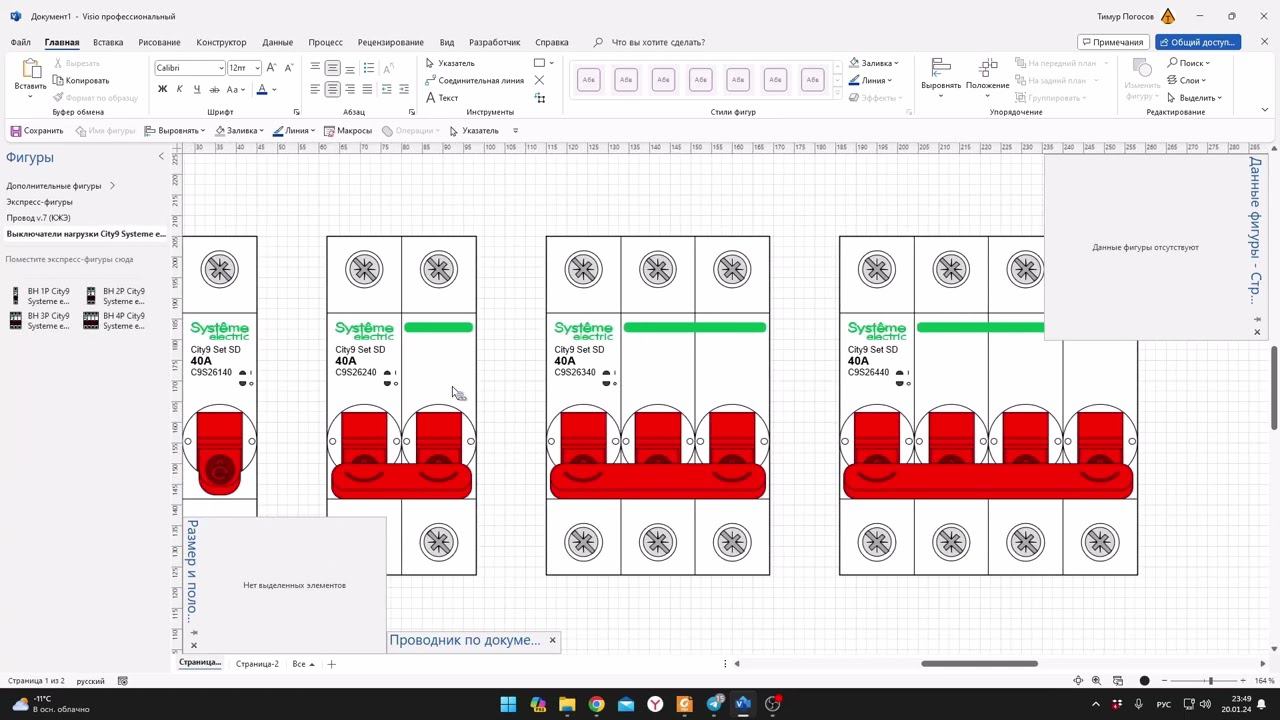Select the Текст text tool
Viewport: 1280px width, 720px height.
point(442,97)
